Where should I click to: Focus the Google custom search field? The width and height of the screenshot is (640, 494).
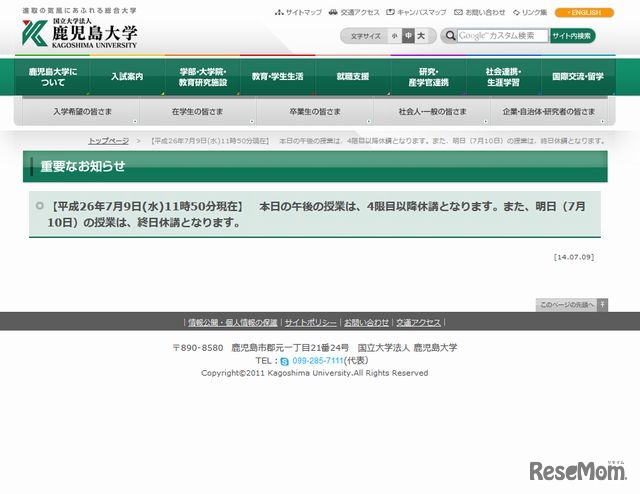[502, 36]
